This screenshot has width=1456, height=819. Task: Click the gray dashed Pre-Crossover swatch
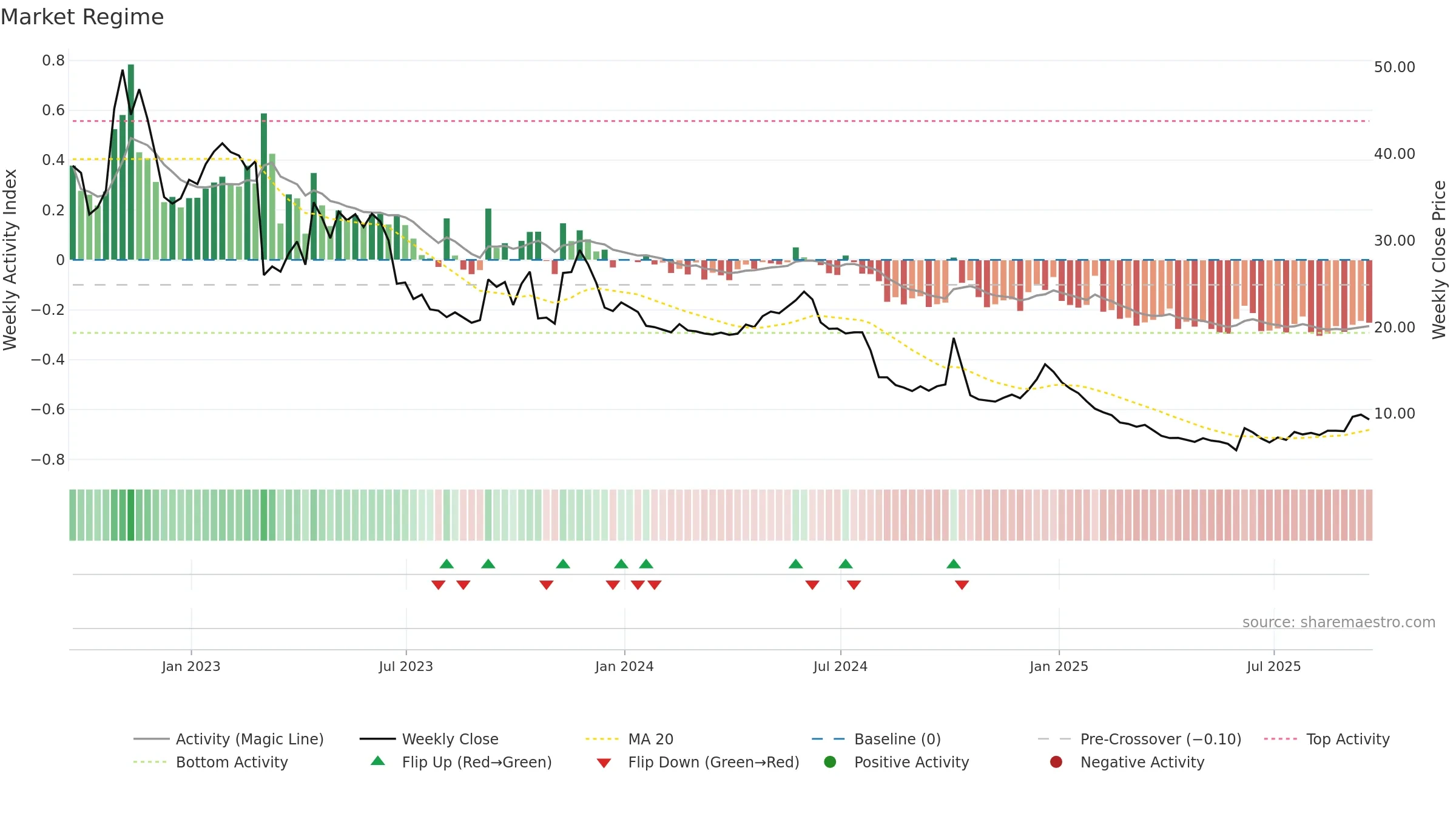1056,739
